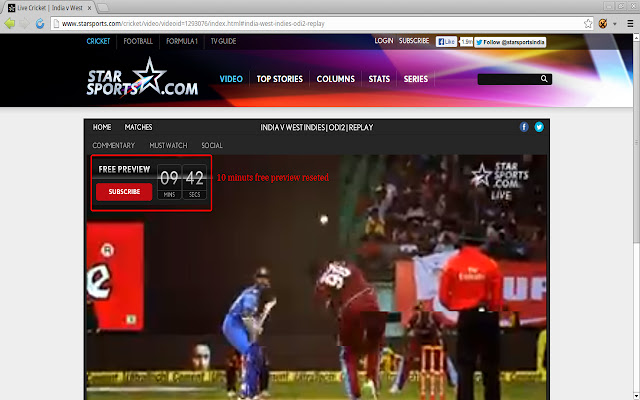Open the MATCHES tab
The image size is (640, 400).
138,127
